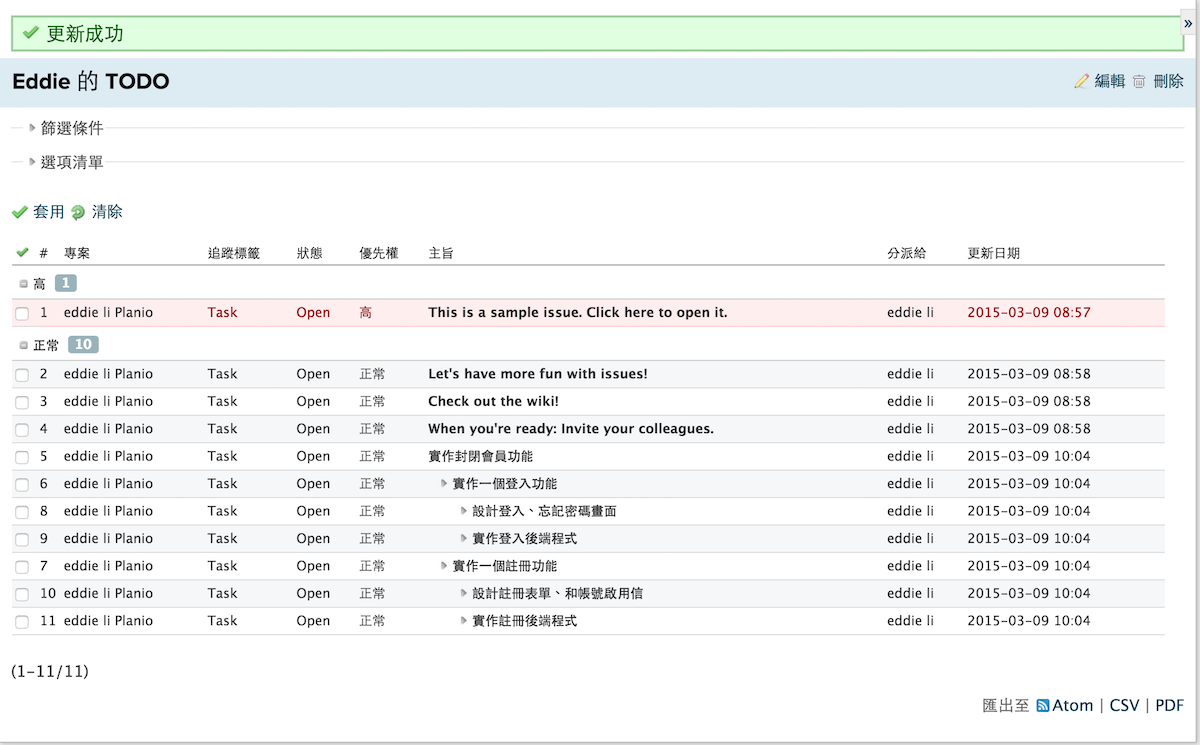The height and width of the screenshot is (745, 1200).
Task: Click the green checkmark icon beside 套用
Action: point(20,212)
